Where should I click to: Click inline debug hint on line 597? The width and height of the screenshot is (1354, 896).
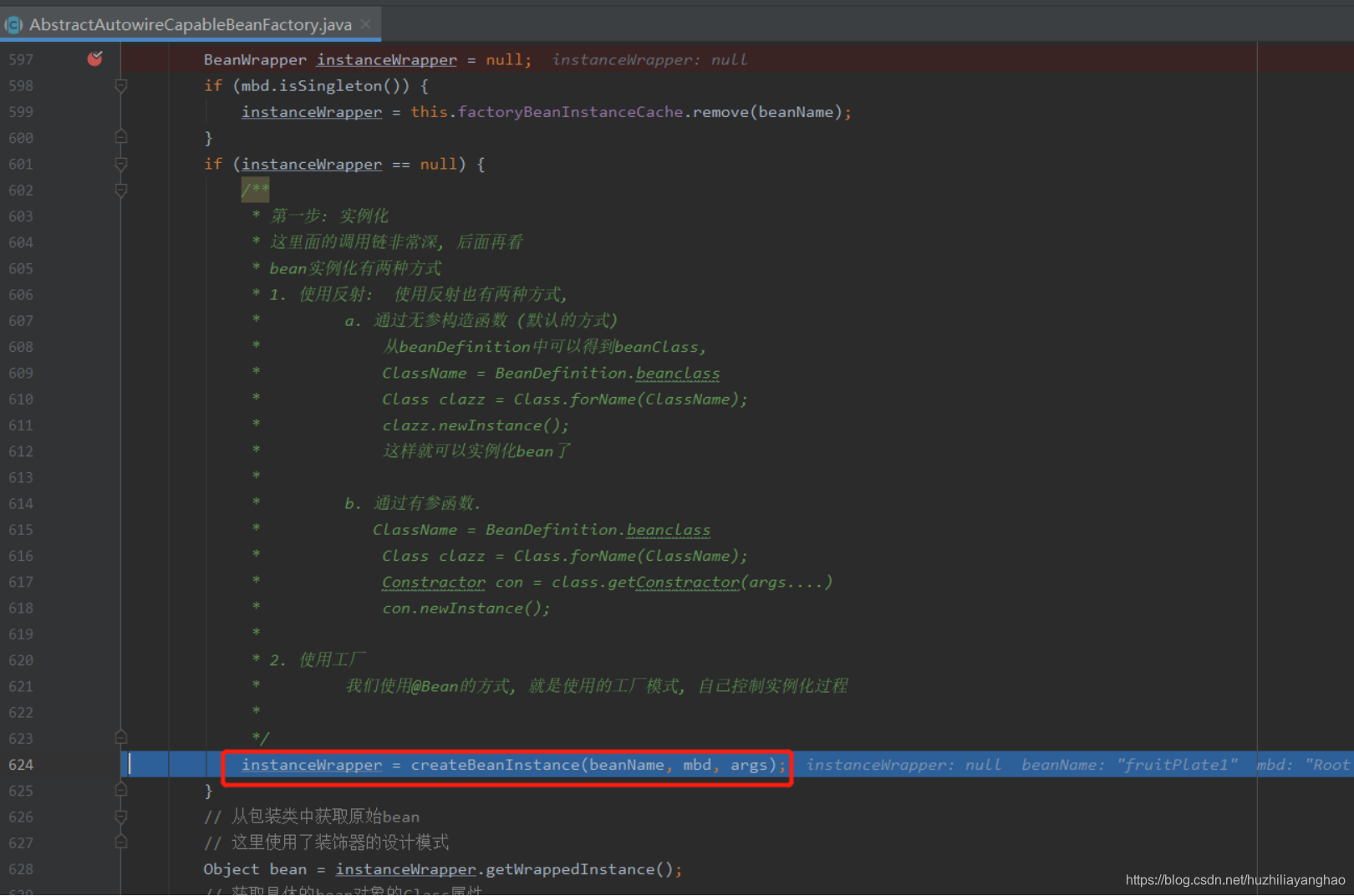tap(649, 59)
